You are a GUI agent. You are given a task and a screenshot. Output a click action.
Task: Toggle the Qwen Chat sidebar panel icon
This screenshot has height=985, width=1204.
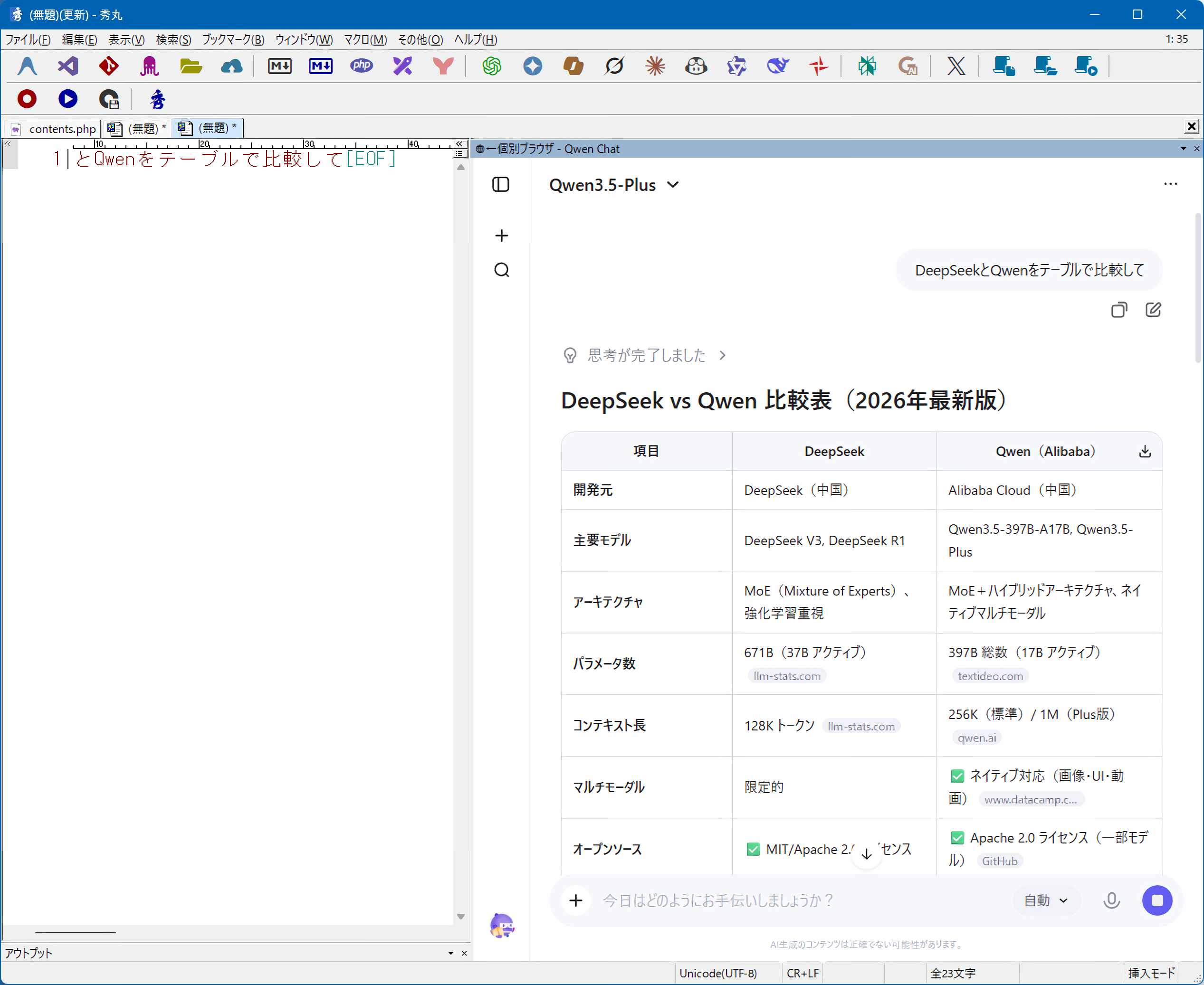pos(501,184)
